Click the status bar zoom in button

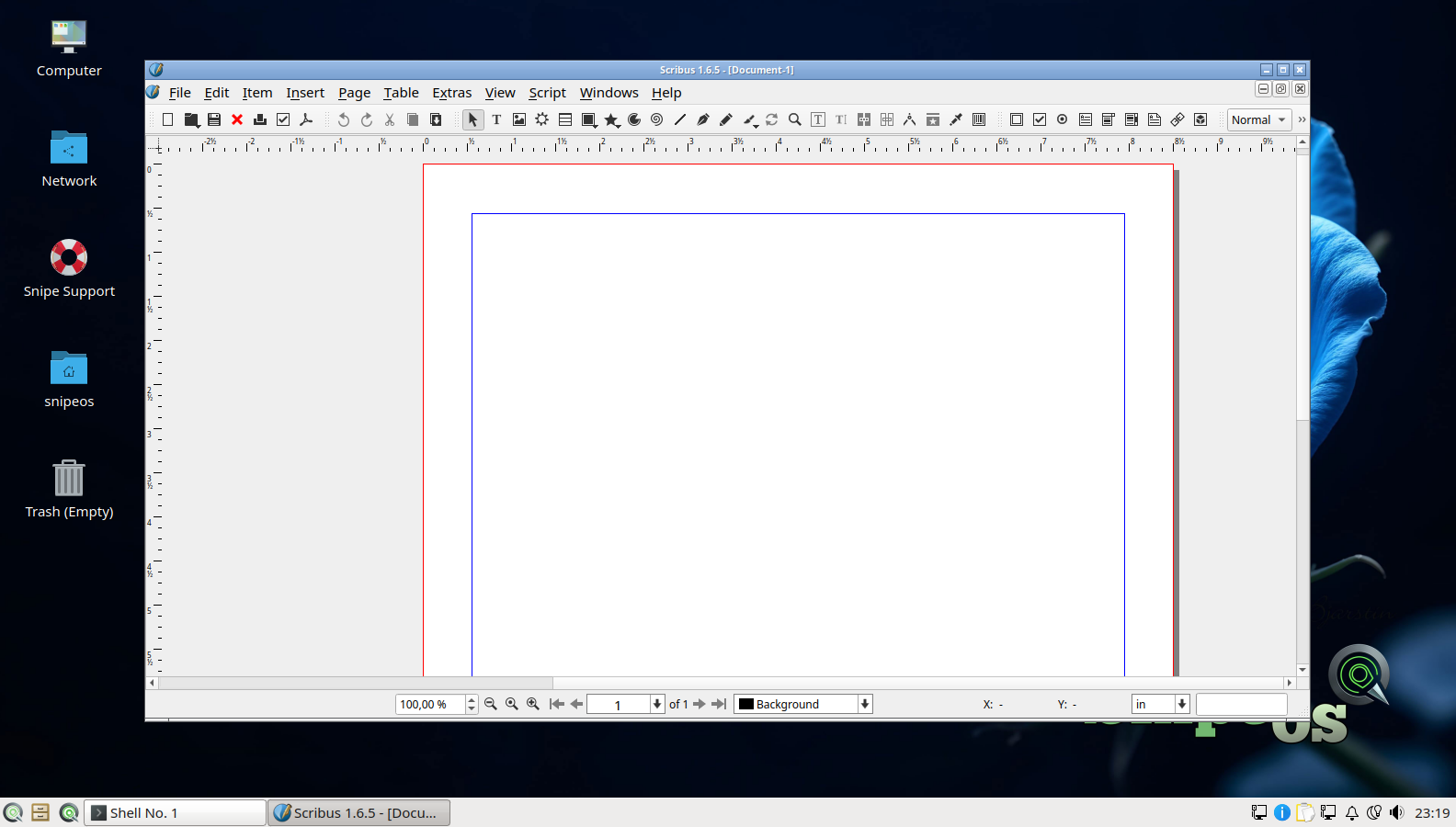click(533, 704)
